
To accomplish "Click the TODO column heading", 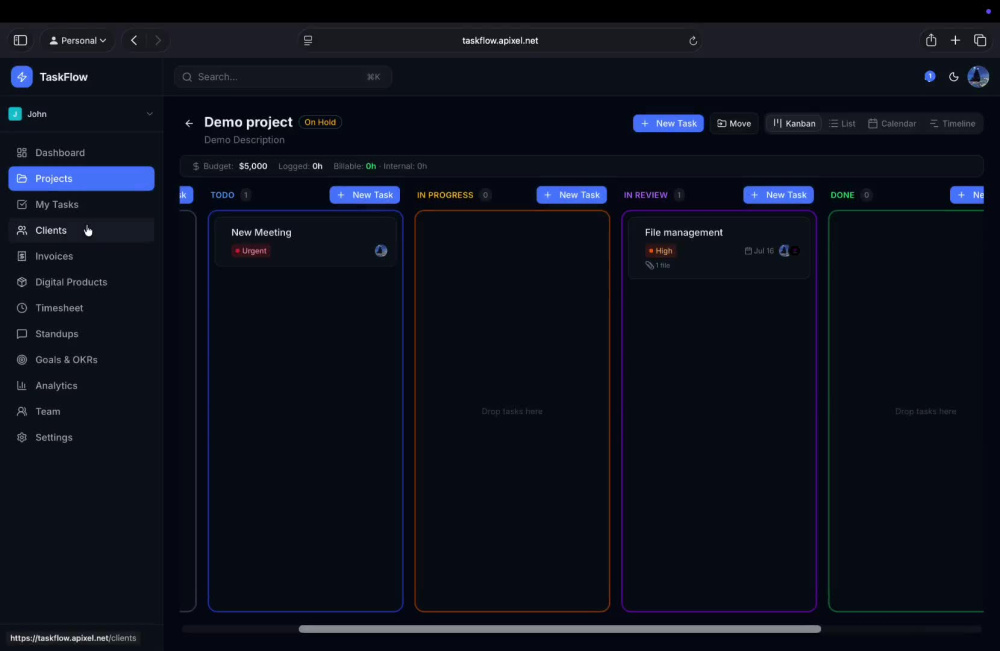I will (x=223, y=195).
